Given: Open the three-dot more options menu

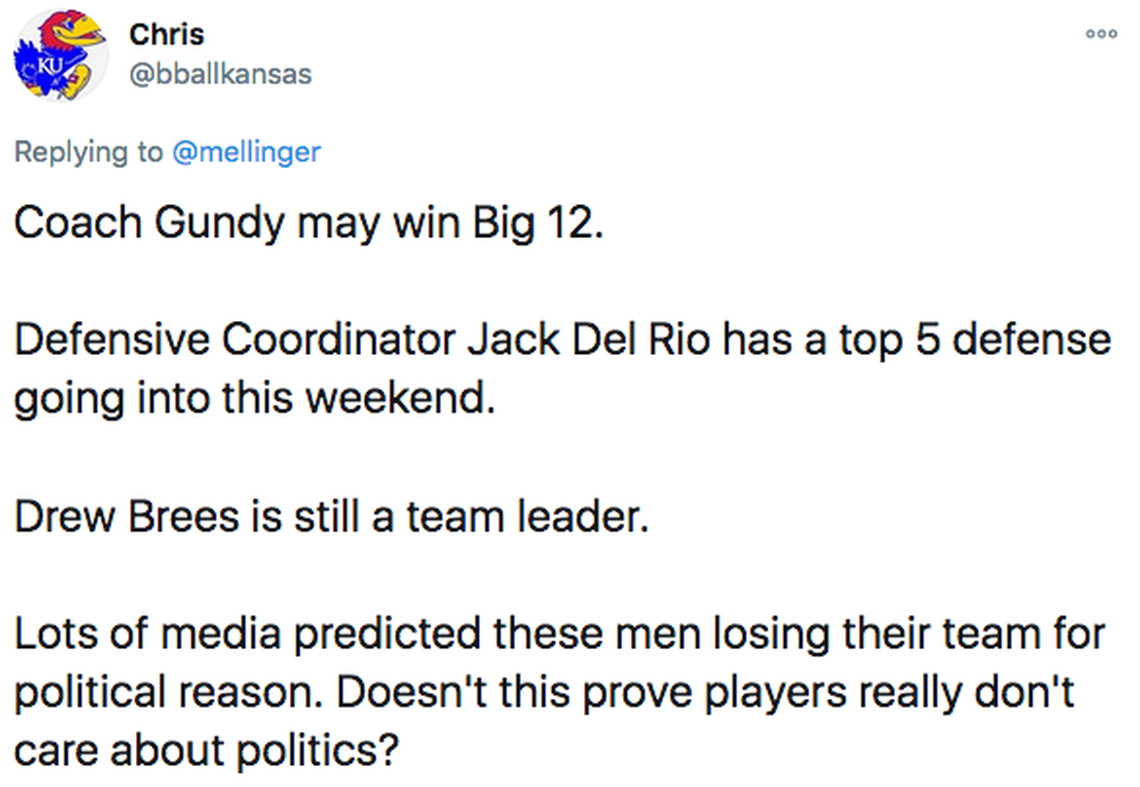Looking at the screenshot, I should 1102,34.
